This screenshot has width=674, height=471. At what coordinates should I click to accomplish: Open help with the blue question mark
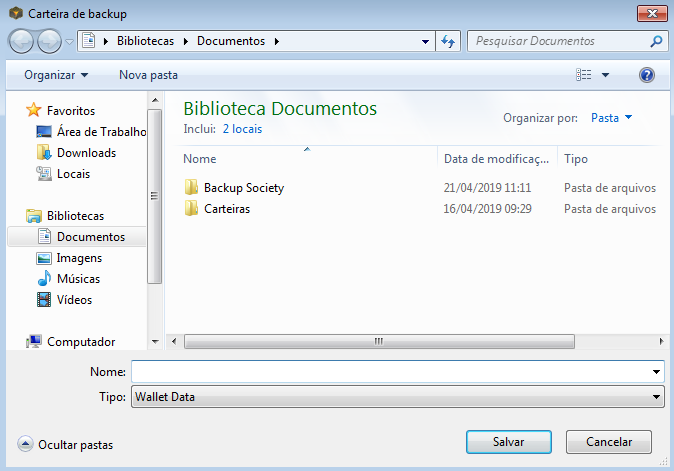pyautogui.click(x=646, y=75)
